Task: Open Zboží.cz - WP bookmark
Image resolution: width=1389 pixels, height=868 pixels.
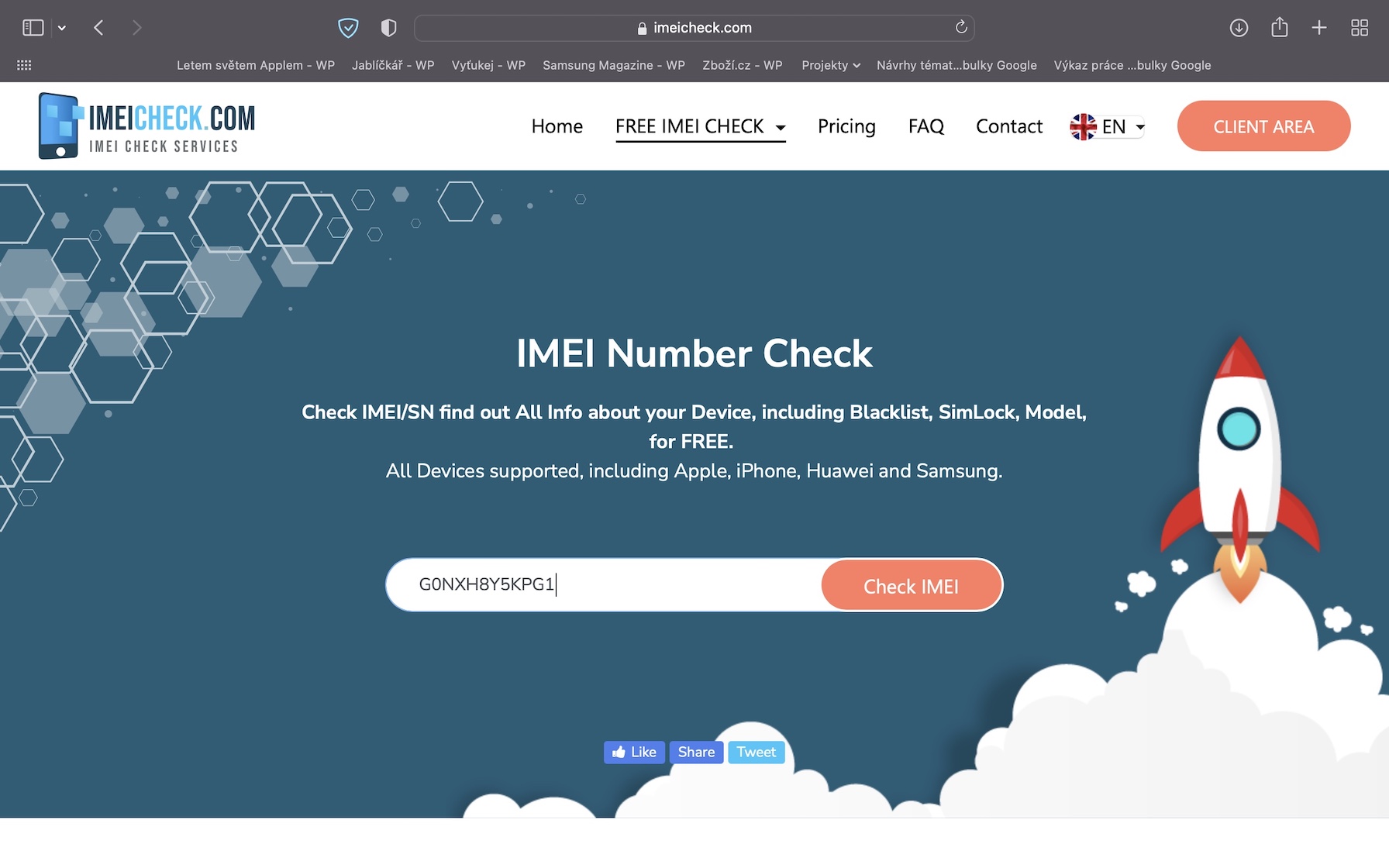Action: pos(743,65)
